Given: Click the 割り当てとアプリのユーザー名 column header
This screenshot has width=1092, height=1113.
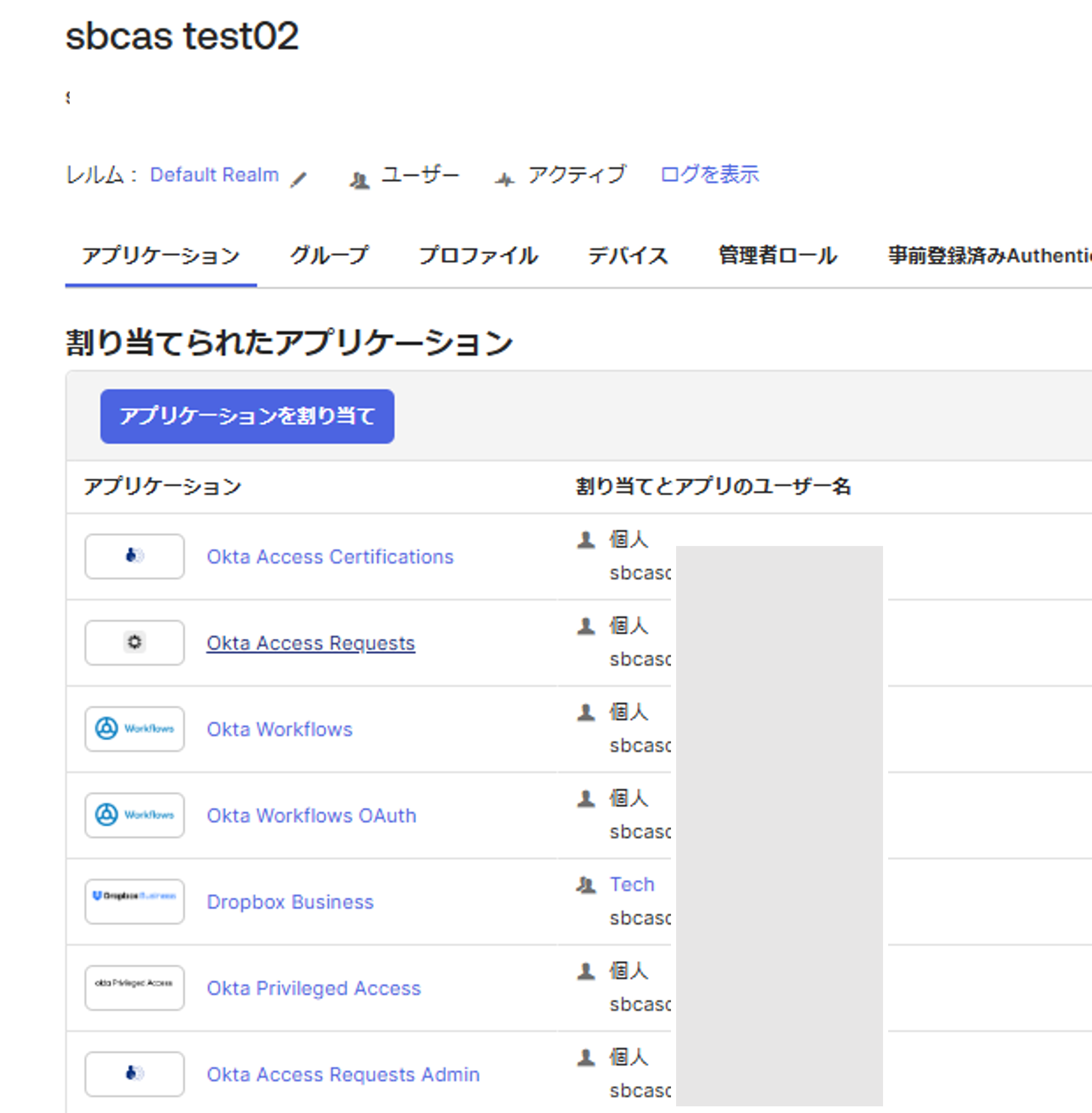Looking at the screenshot, I should (x=713, y=486).
